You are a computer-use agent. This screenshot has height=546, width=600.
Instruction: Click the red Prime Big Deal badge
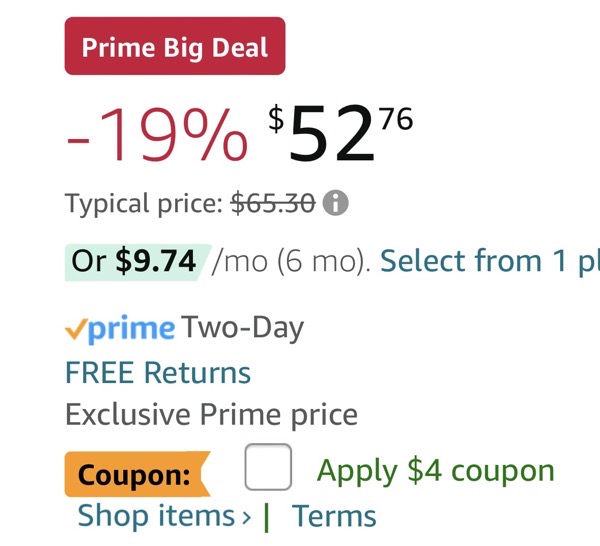[175, 47]
